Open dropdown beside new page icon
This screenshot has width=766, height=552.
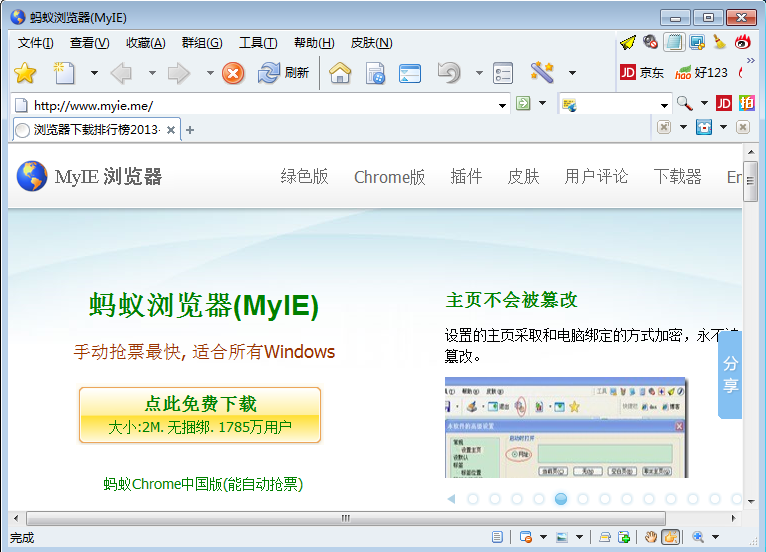tap(94, 73)
